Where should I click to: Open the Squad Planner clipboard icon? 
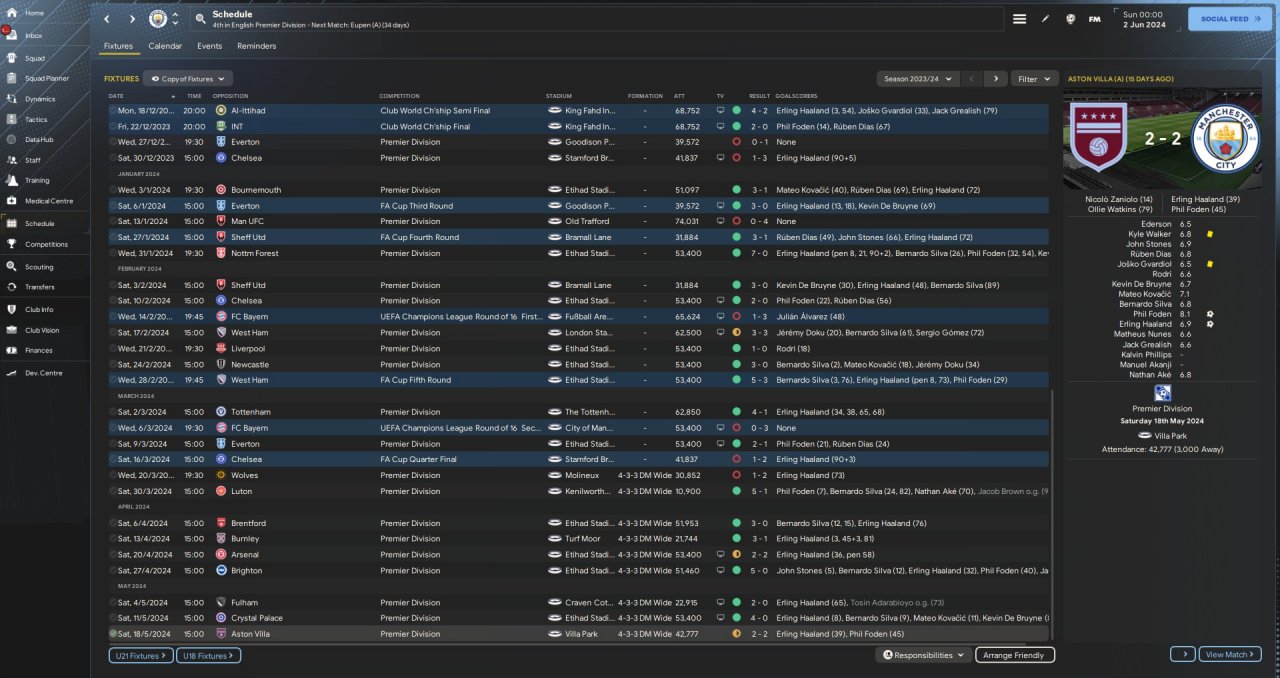point(11,78)
